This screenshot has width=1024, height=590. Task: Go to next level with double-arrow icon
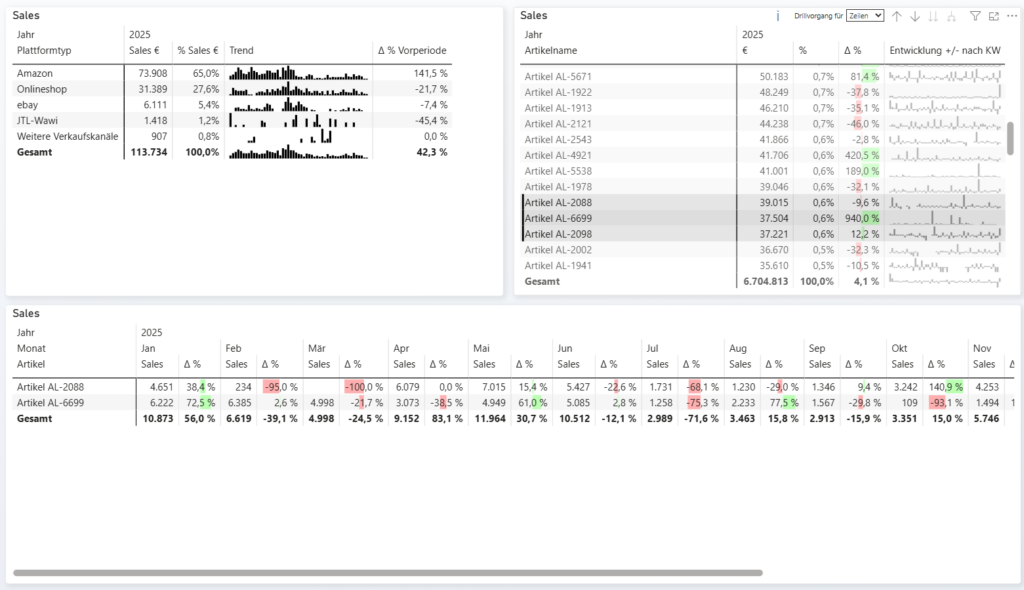(x=933, y=16)
